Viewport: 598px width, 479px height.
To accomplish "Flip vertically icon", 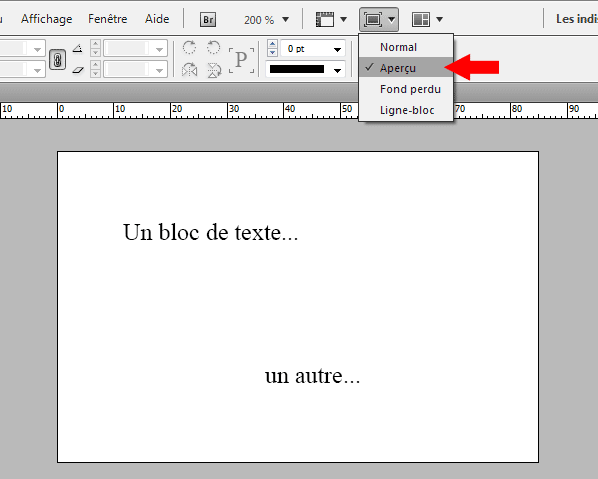I will click(214, 70).
